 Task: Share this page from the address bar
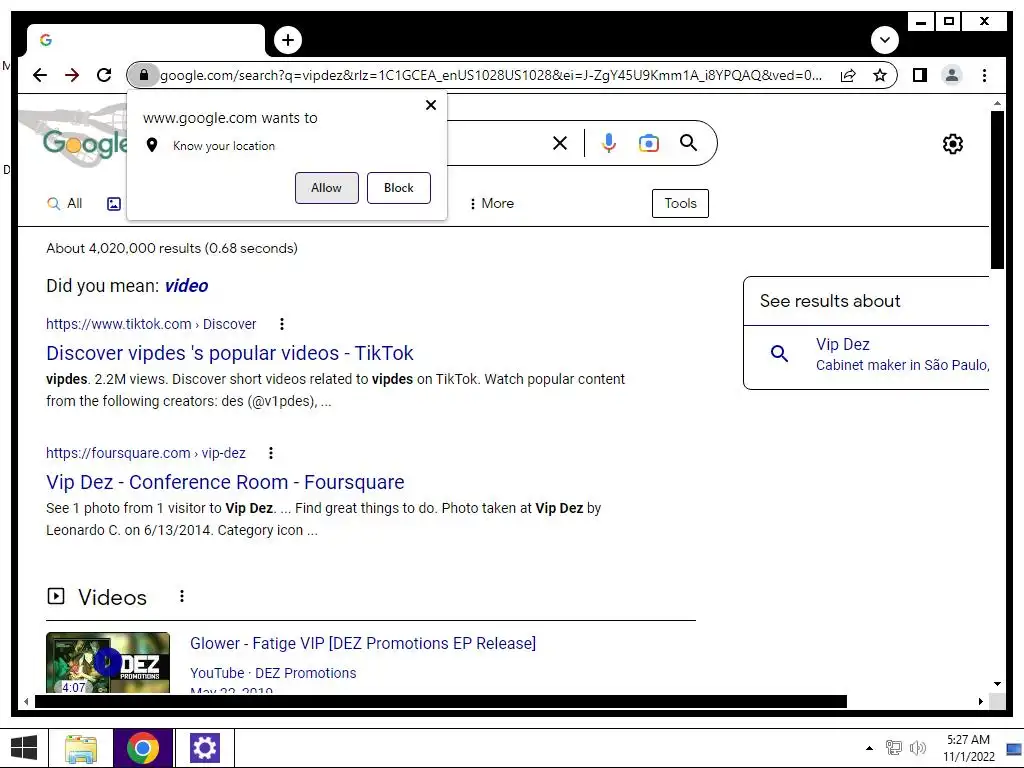848,75
